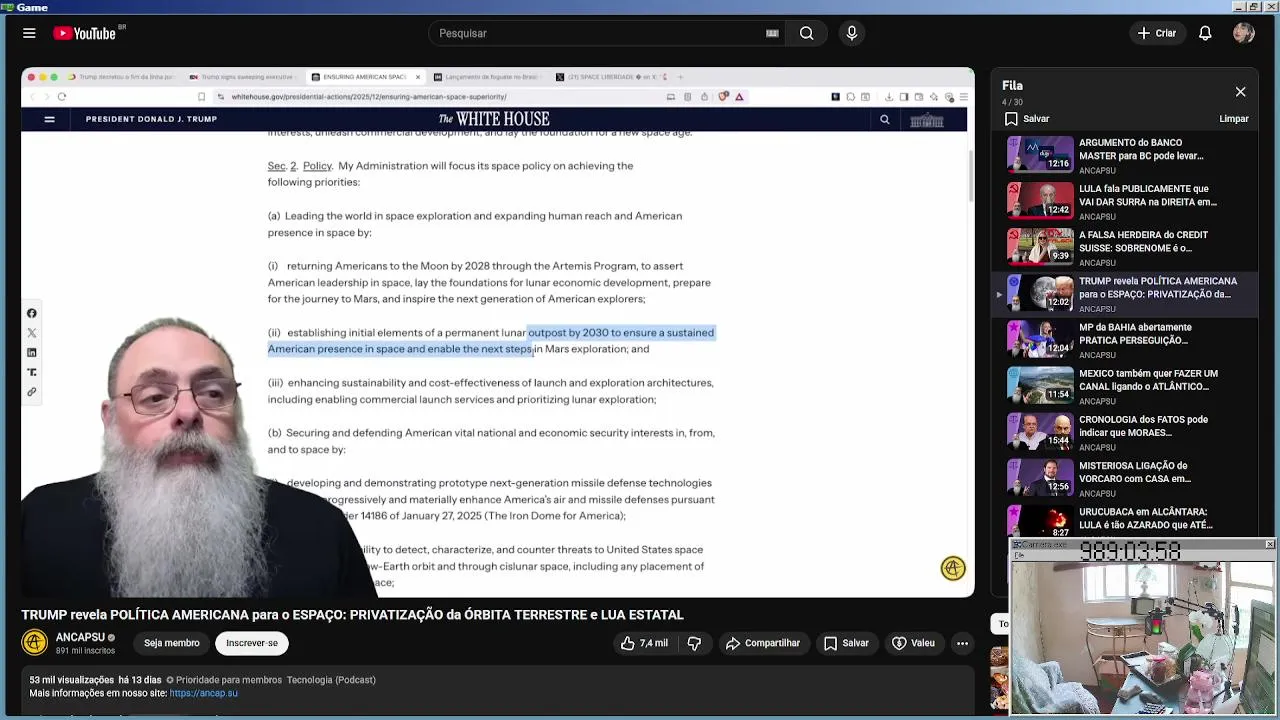
Task: Like the video (7,4 mil)
Action: tap(644, 643)
